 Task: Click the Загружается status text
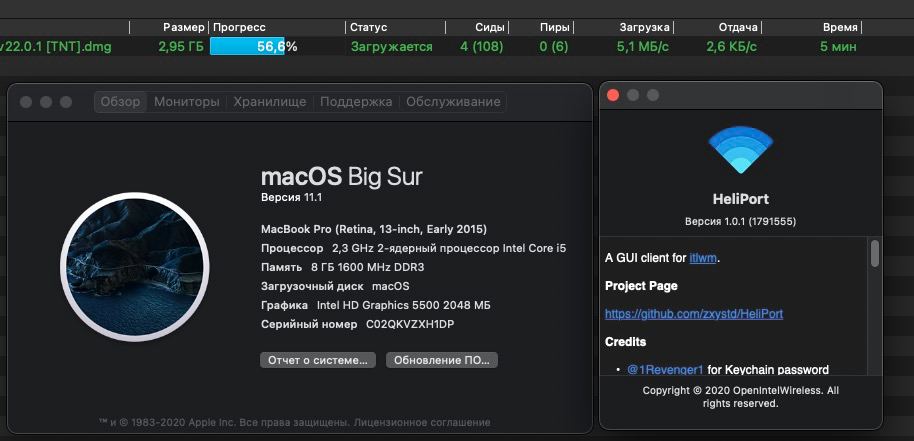pyautogui.click(x=392, y=47)
